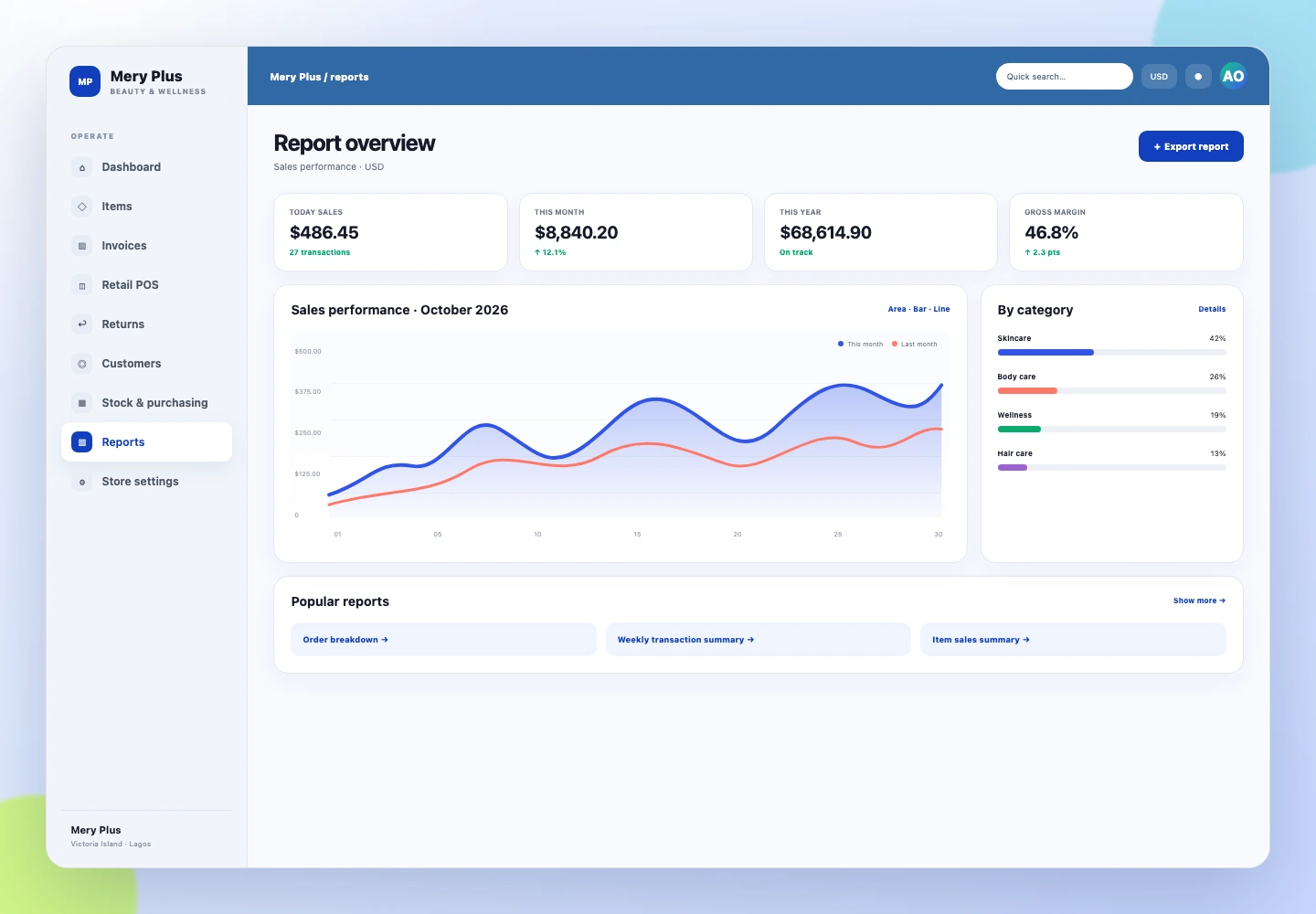Click the Body care progress bar

1111,391
